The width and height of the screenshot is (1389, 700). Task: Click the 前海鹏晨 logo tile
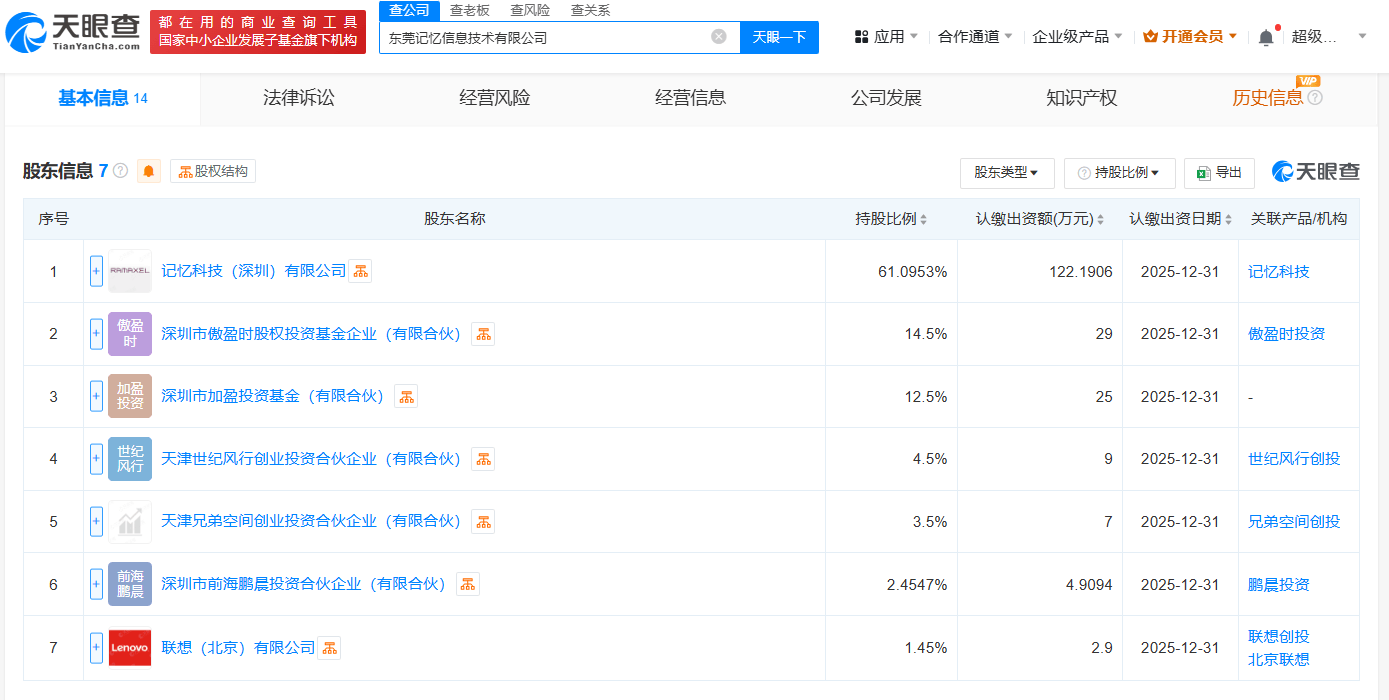coord(130,584)
